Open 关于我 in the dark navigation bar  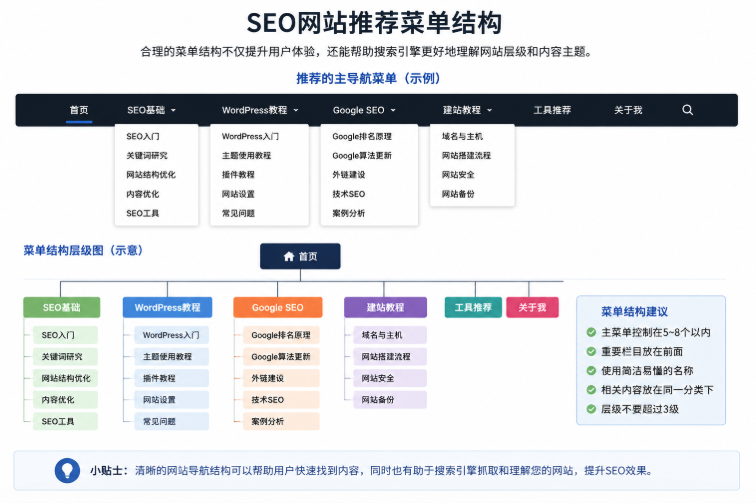point(628,110)
